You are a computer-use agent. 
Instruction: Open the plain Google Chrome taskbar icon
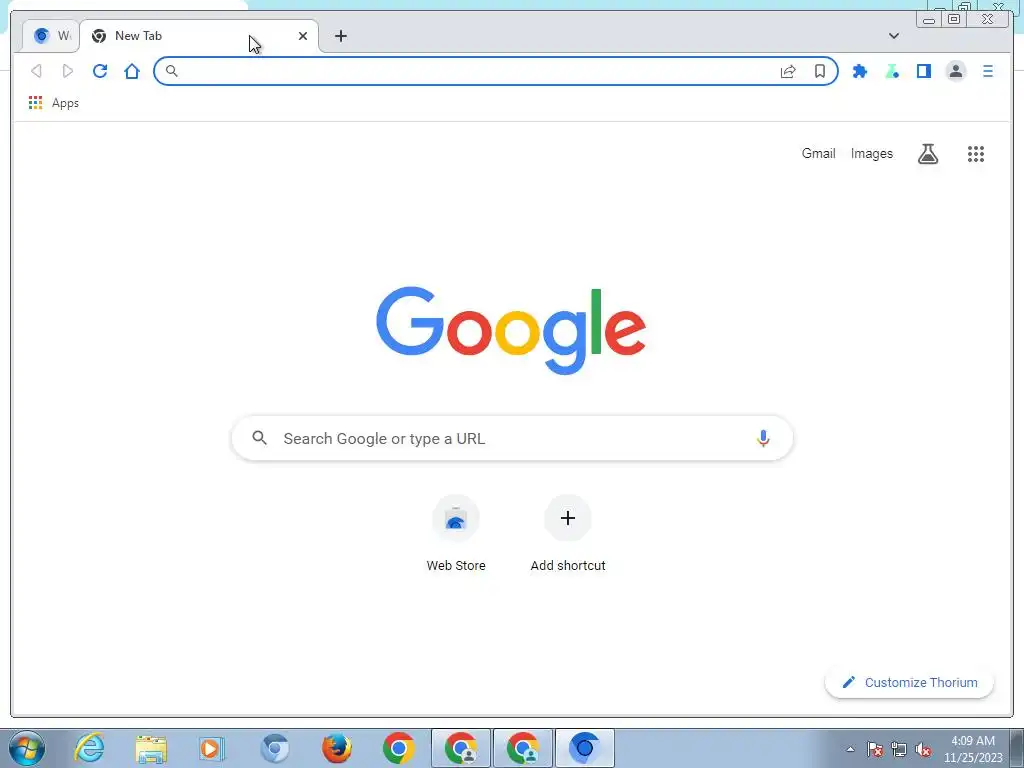coord(398,748)
